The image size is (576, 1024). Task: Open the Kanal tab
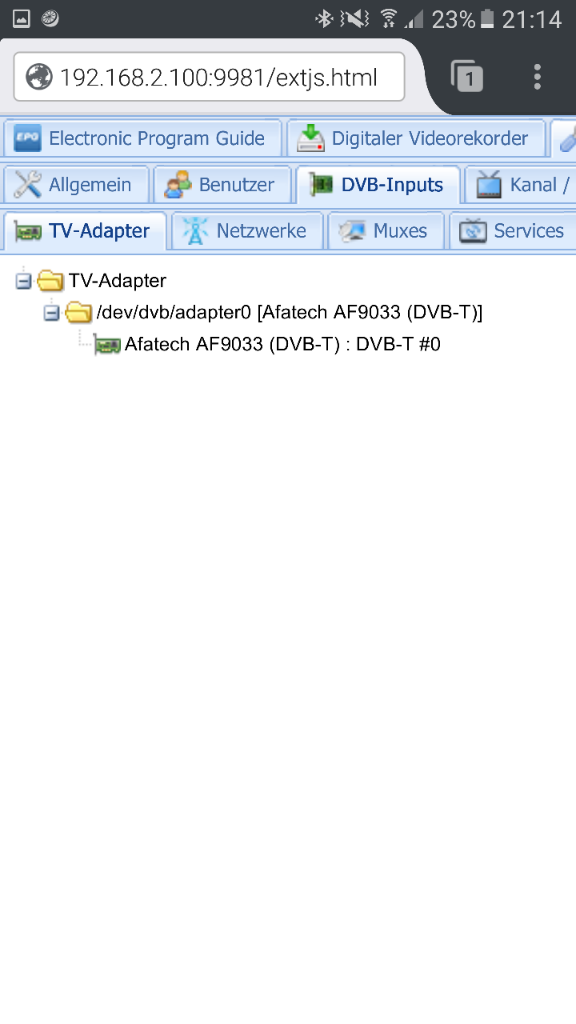[520, 185]
